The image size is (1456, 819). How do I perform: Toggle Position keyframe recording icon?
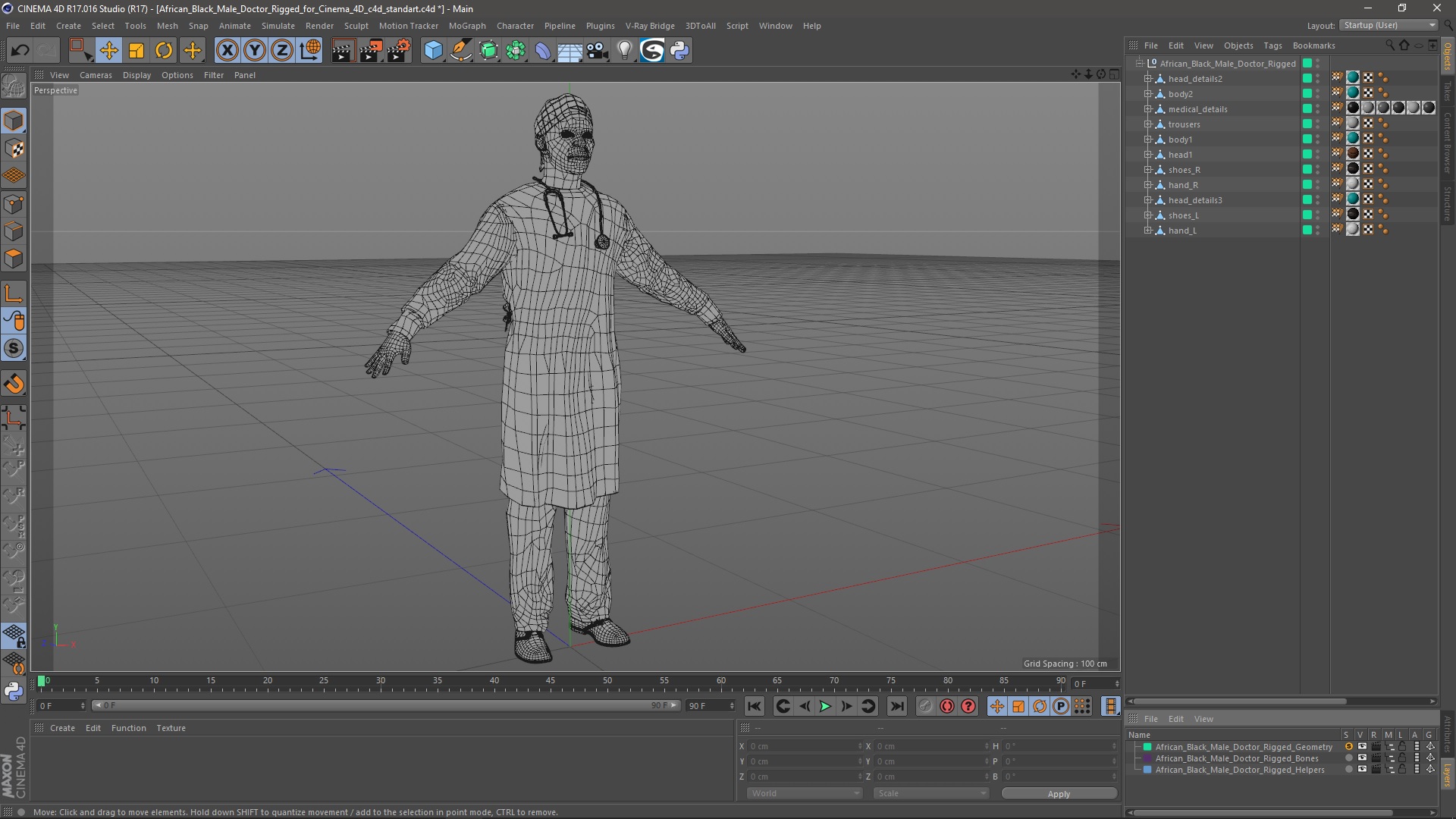[x=996, y=706]
